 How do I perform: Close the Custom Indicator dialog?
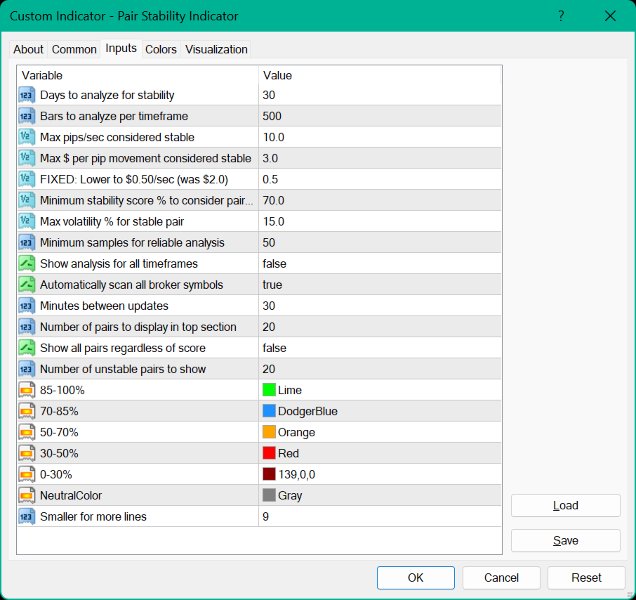click(x=610, y=16)
